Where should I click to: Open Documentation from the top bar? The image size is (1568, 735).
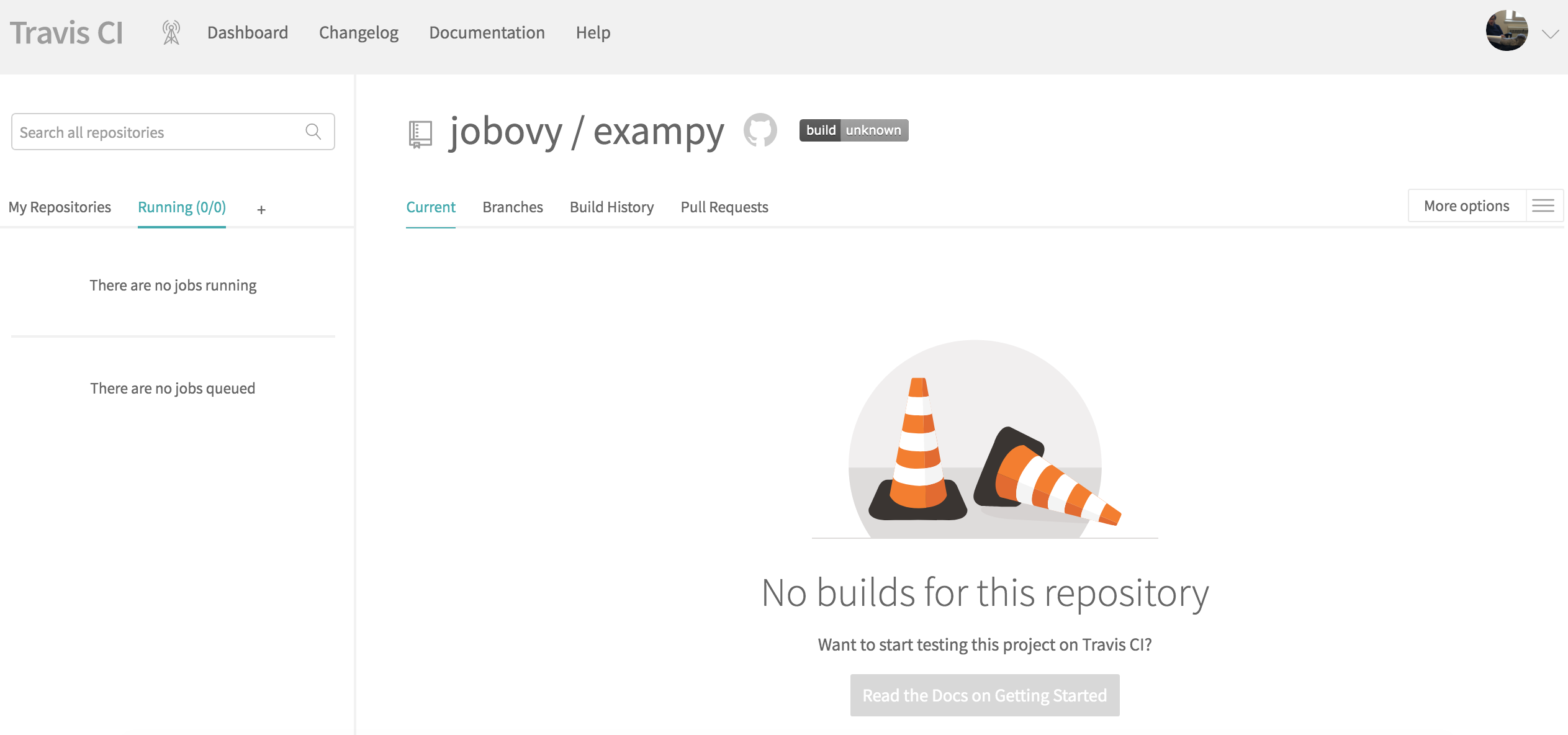pos(487,32)
